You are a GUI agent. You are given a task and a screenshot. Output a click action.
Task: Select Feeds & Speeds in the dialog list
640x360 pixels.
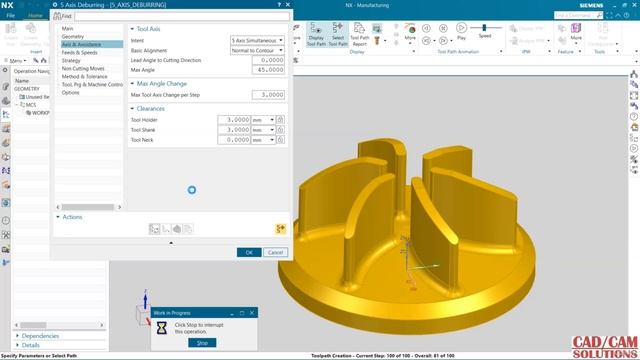(x=80, y=52)
